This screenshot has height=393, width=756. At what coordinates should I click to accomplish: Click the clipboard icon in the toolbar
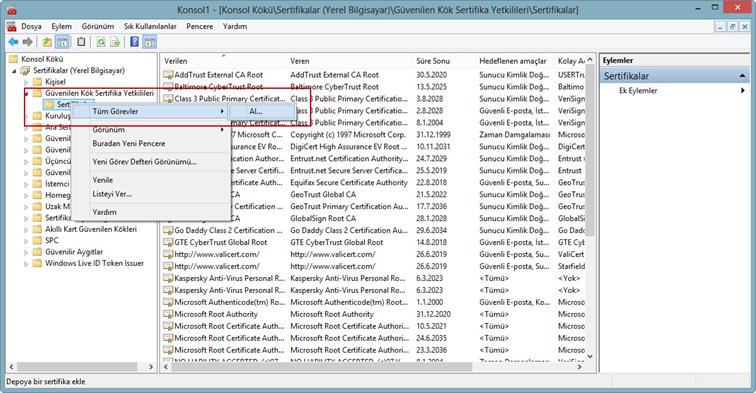tap(81, 42)
